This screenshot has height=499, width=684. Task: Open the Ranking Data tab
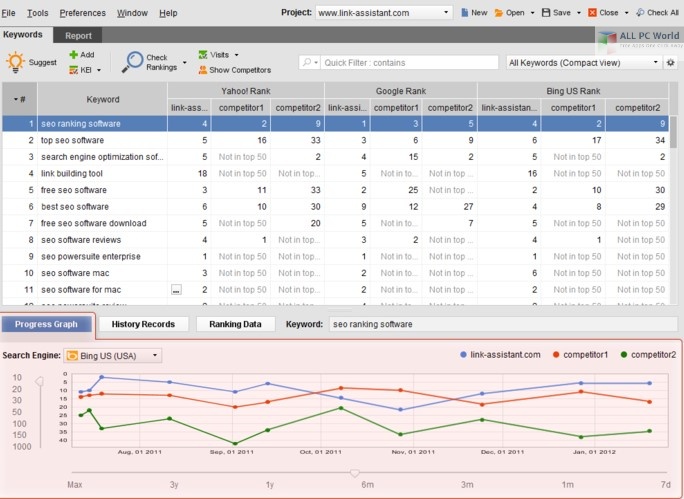click(x=235, y=324)
